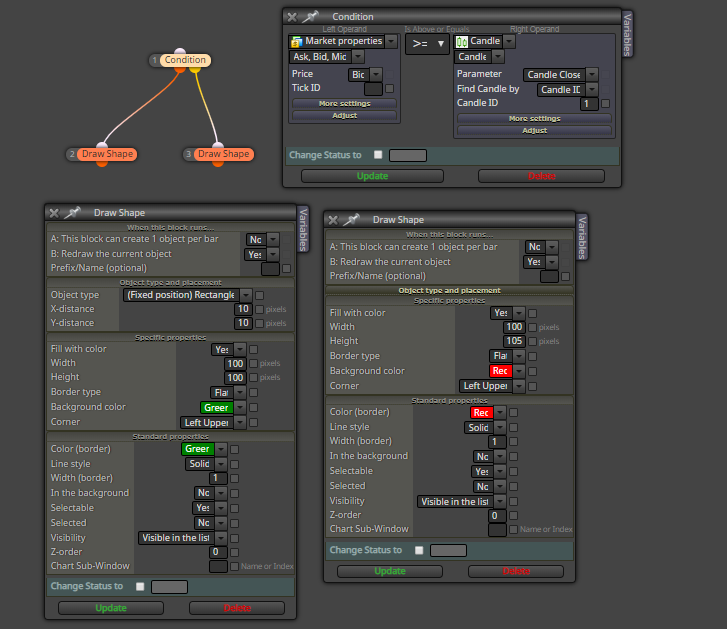Toggle X-distance checkbox in left panel
This screenshot has height=629, width=727.
(x=260, y=309)
